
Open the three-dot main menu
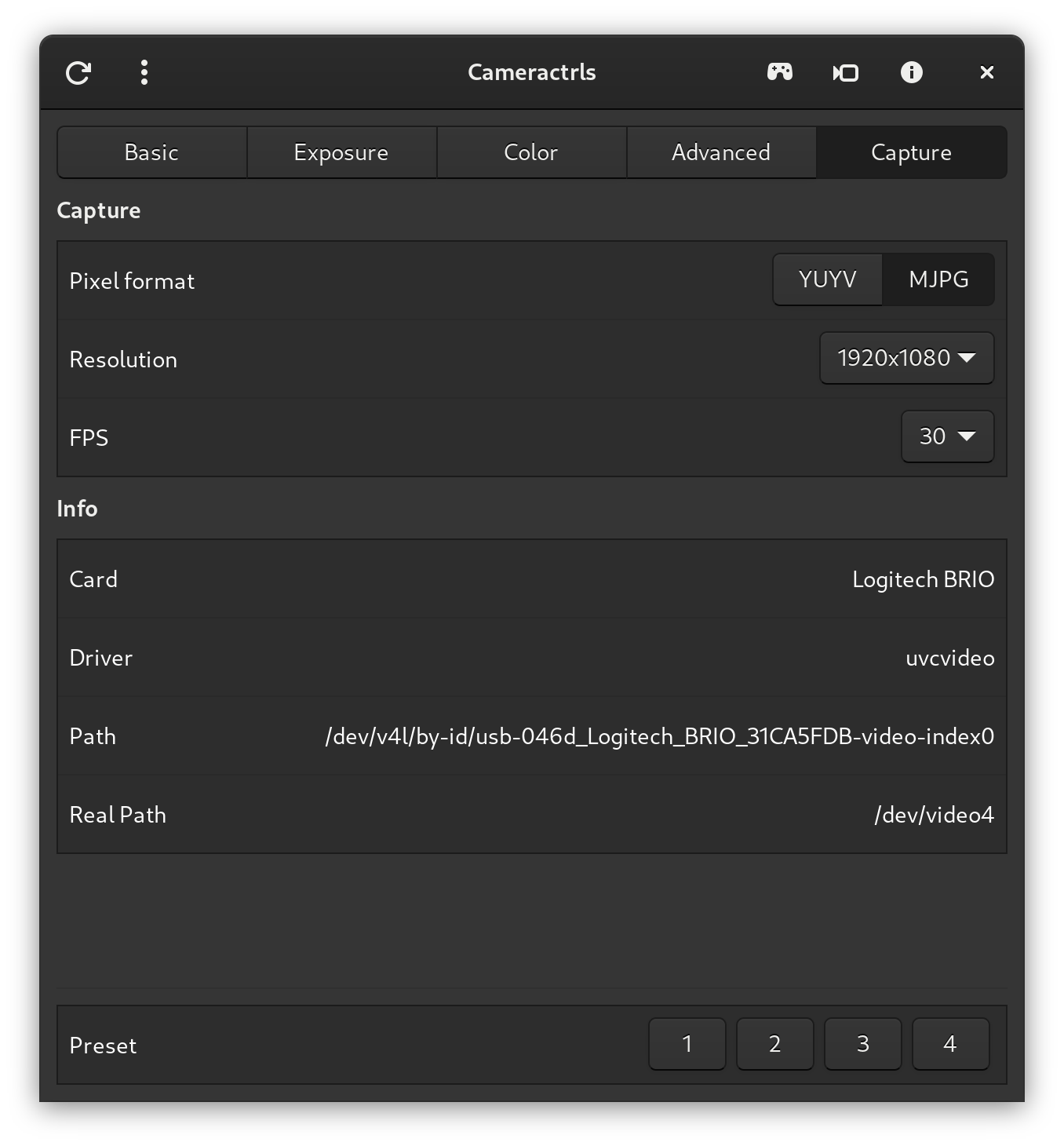[x=144, y=73]
